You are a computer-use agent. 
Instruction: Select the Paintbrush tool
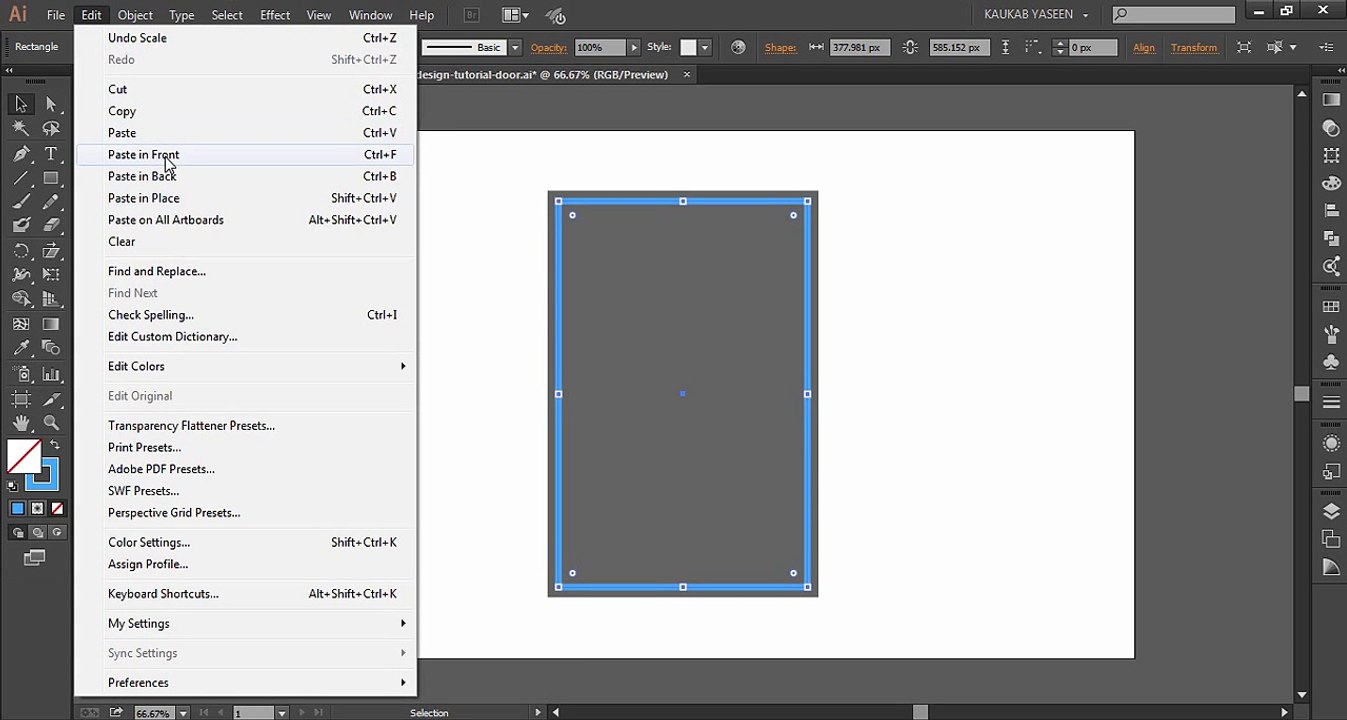21,202
